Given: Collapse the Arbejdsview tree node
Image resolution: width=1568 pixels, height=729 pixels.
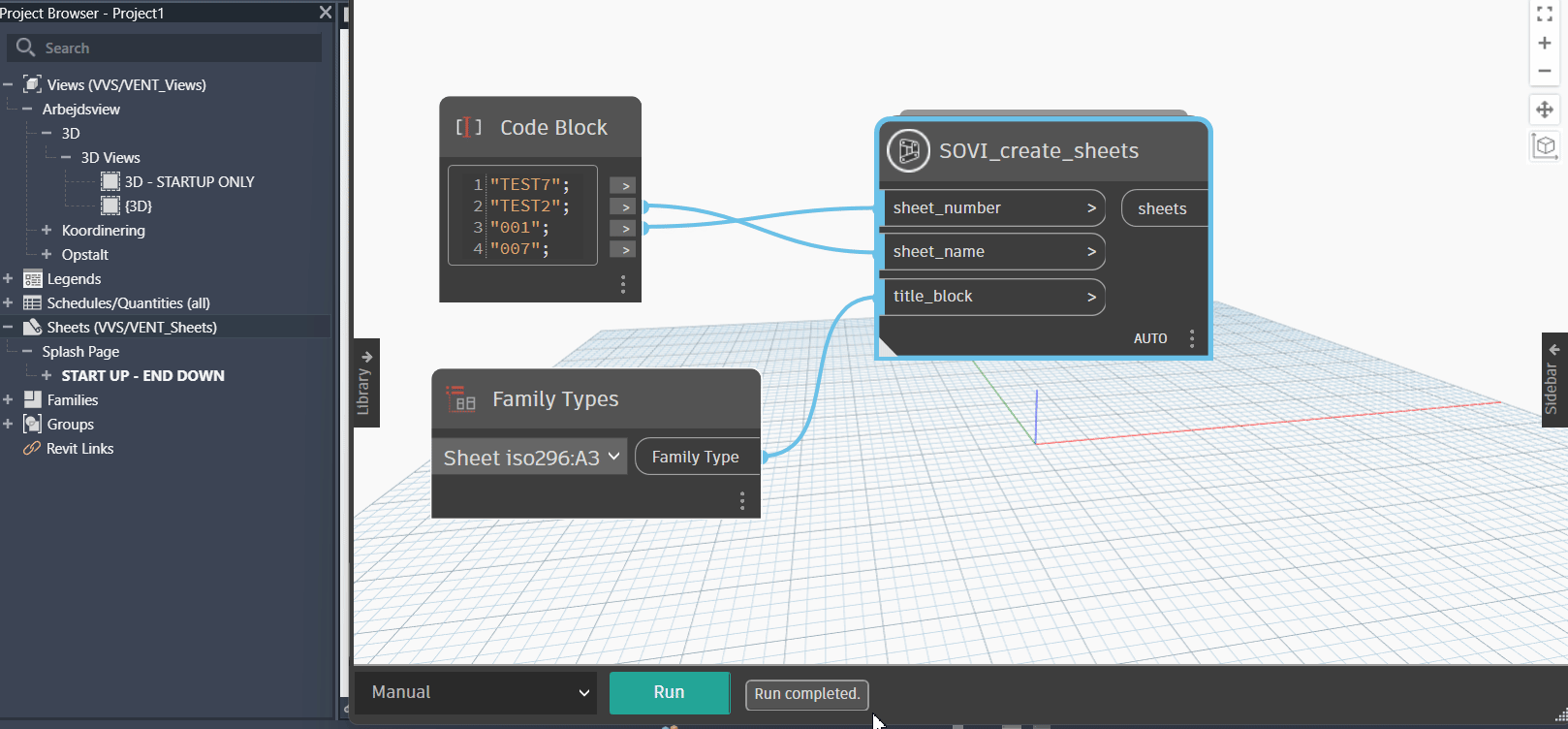Looking at the screenshot, I should coord(27,109).
